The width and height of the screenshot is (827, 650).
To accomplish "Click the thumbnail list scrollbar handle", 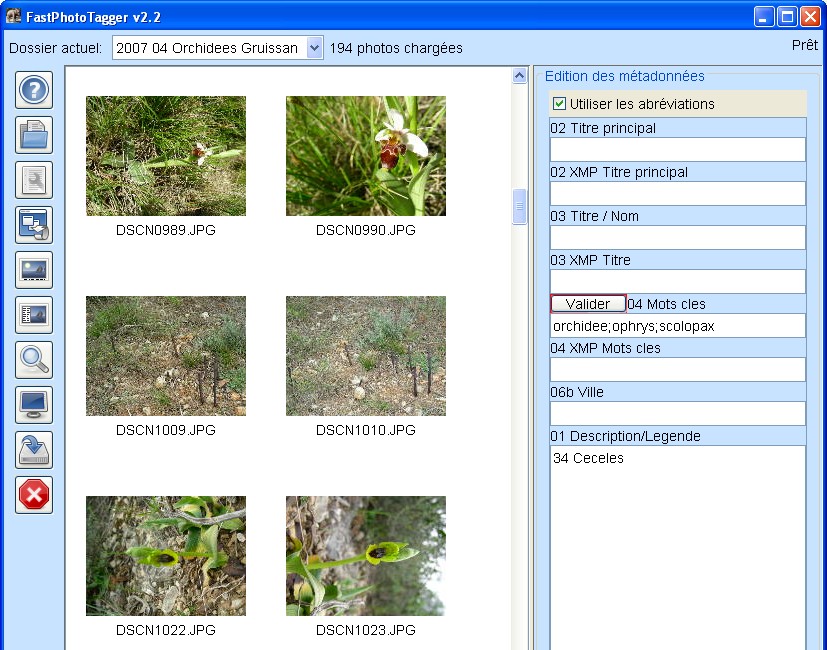I will point(520,206).
